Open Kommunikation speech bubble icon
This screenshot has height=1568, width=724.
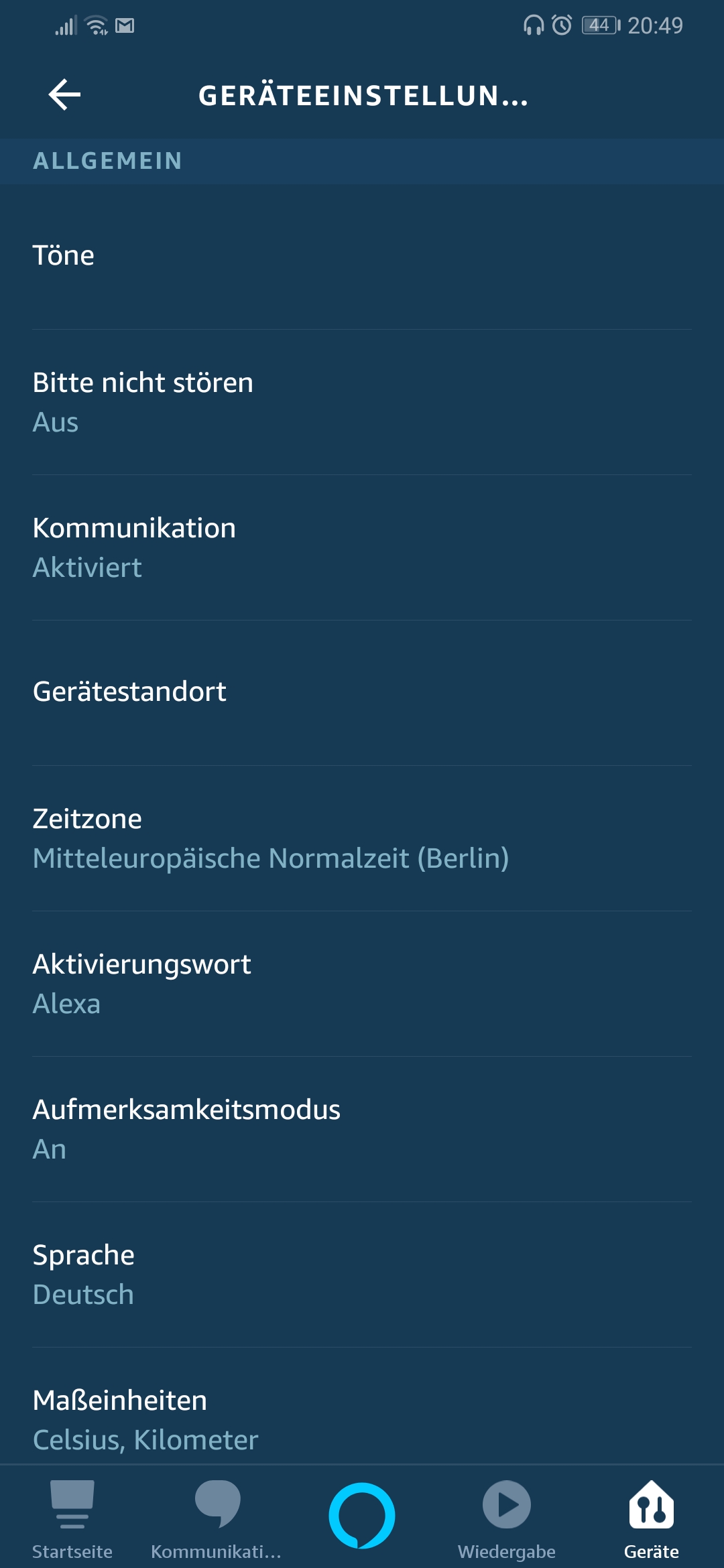coord(217,1504)
